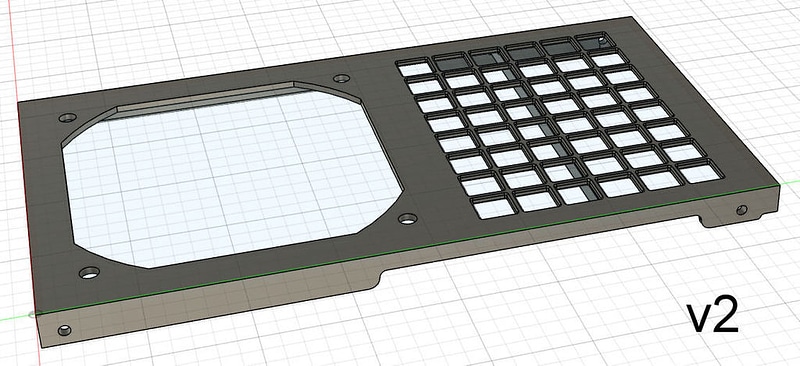Click the bottom-right fan mounting hole

click(x=407, y=219)
